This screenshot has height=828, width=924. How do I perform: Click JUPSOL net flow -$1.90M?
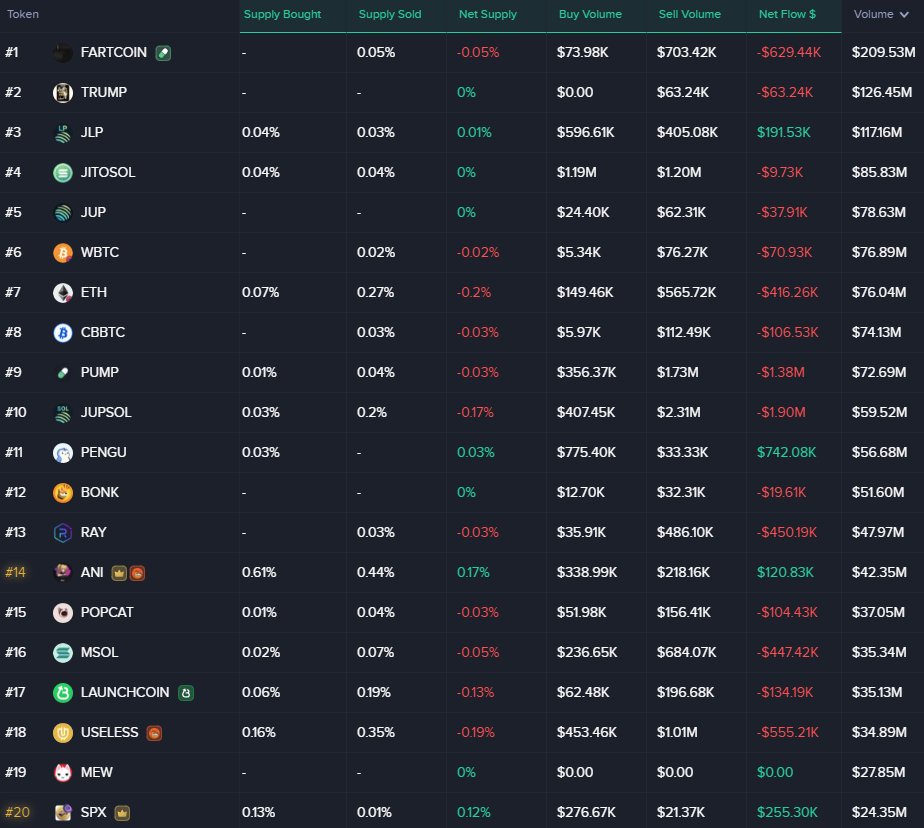[x=781, y=413]
